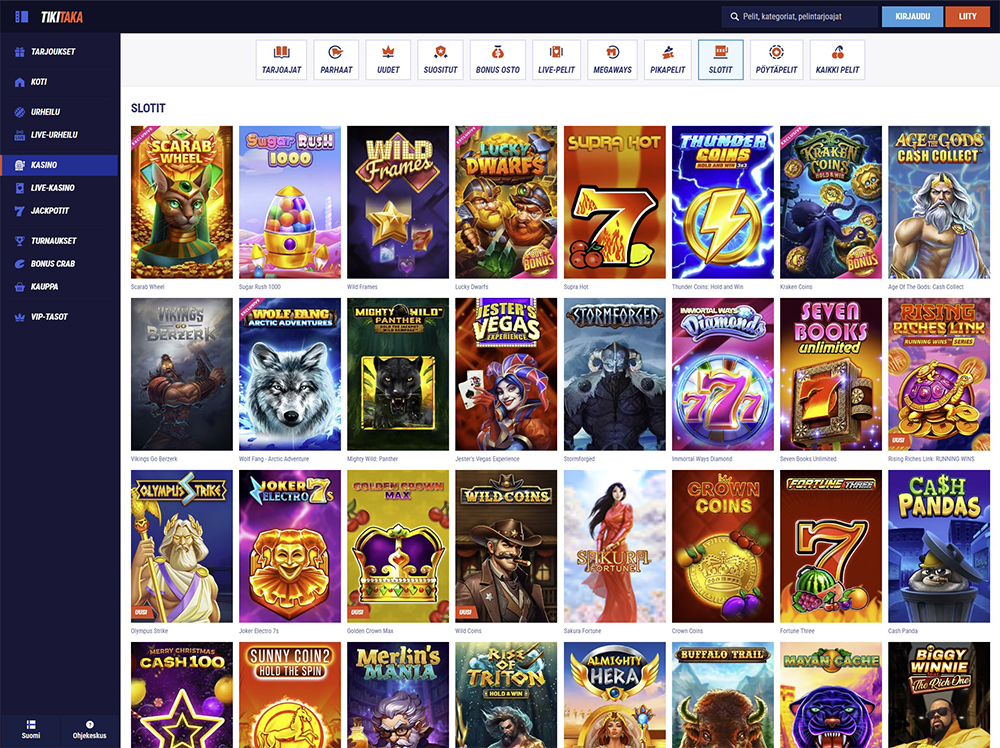Switch to Kaikki Pelit category tab

[837, 60]
